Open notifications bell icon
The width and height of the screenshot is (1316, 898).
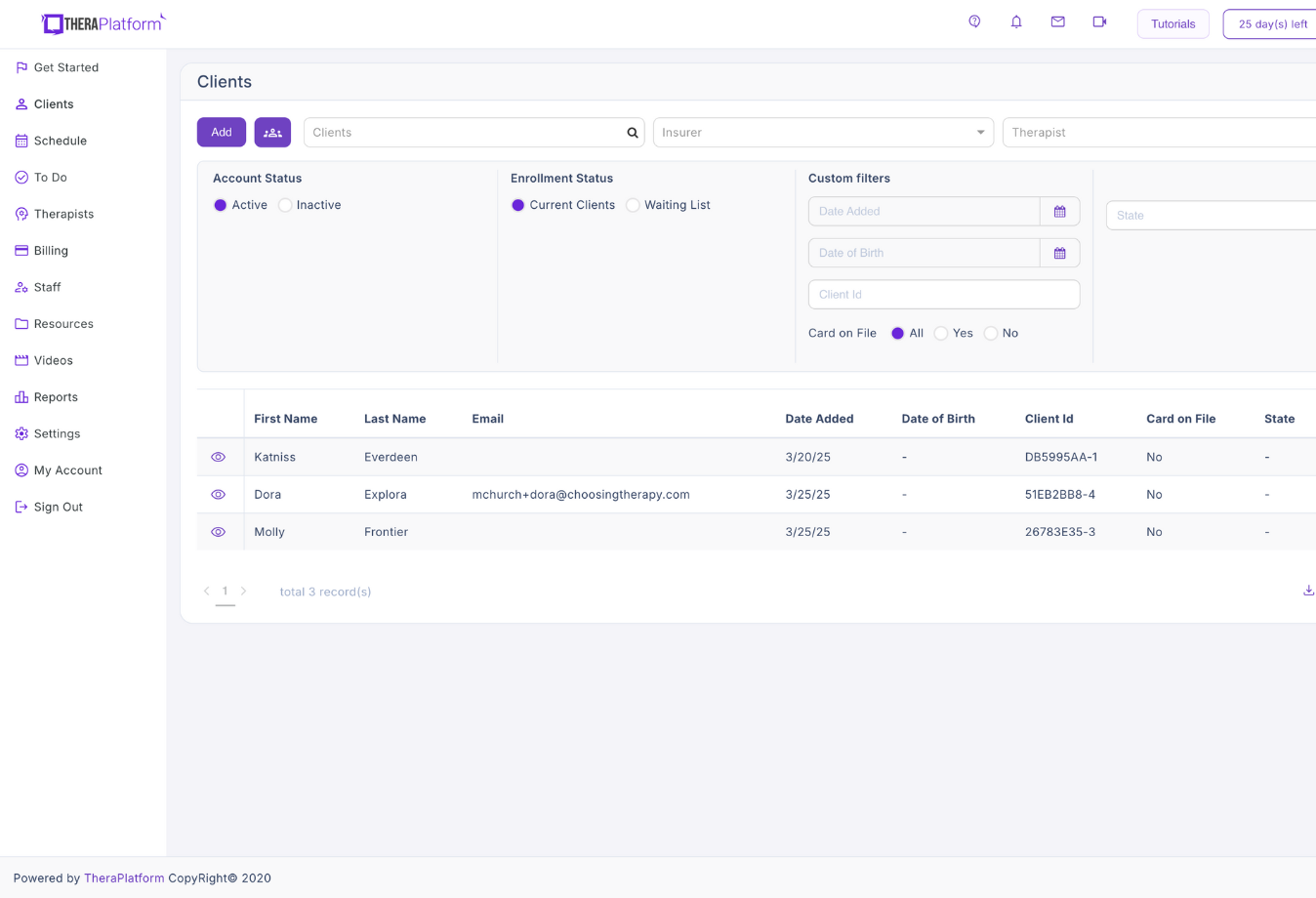point(1016,21)
